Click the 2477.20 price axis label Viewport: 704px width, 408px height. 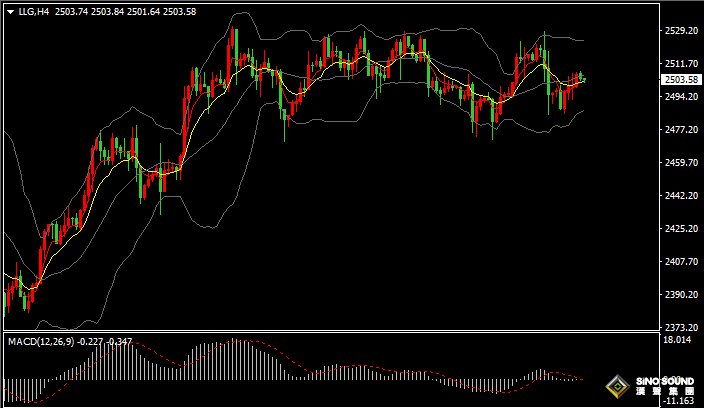[x=681, y=130]
